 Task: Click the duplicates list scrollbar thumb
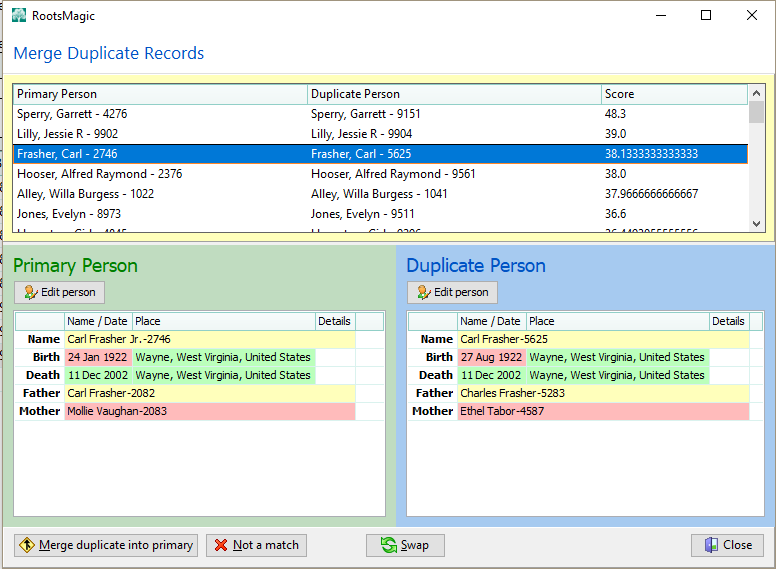pos(756,112)
